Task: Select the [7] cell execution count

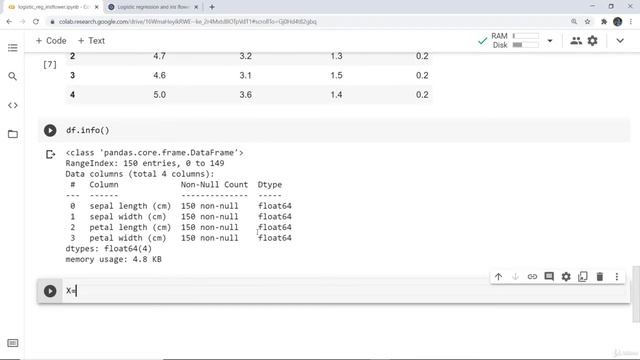Action: [50, 64]
